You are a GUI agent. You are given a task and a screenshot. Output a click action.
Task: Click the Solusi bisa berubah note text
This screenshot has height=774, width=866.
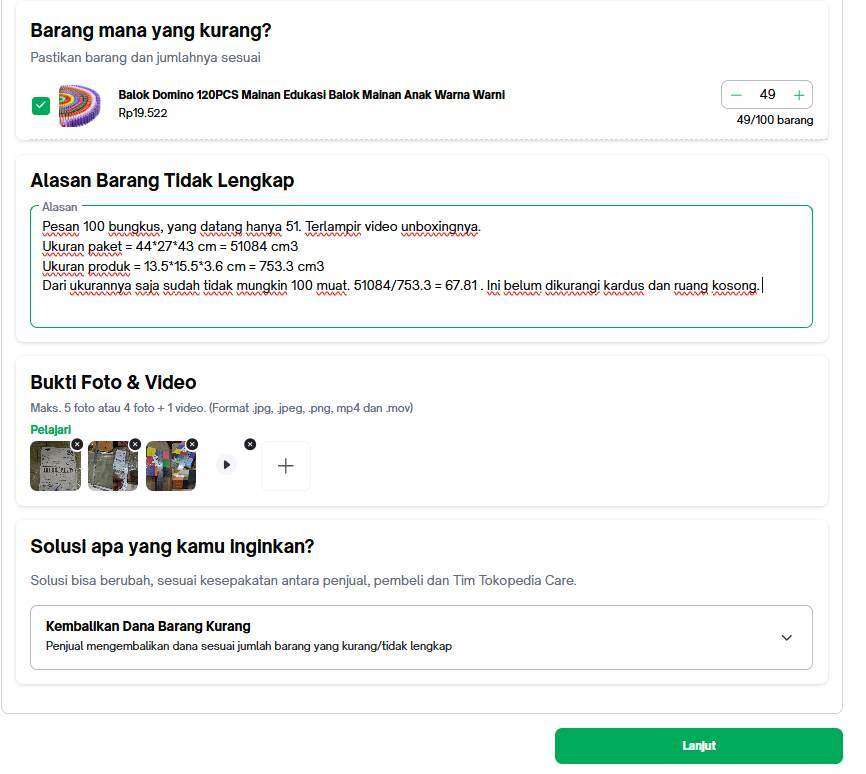303,580
